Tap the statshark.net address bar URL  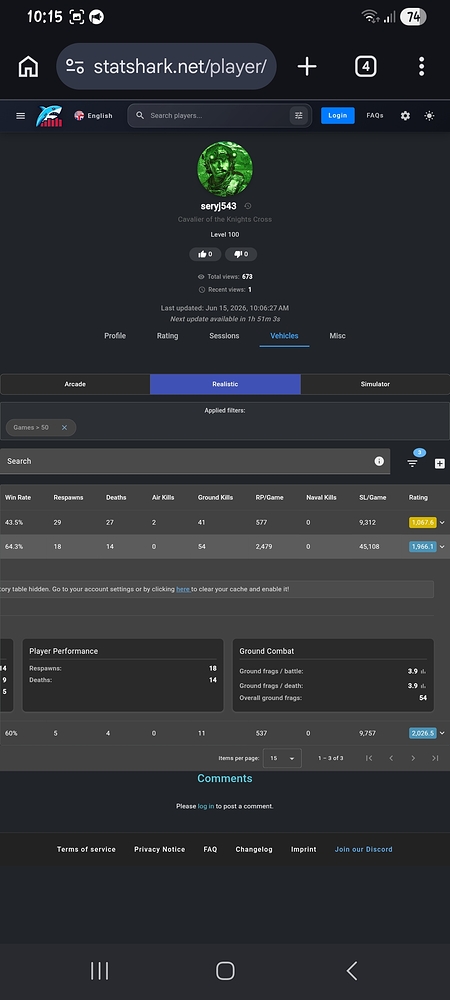point(180,66)
